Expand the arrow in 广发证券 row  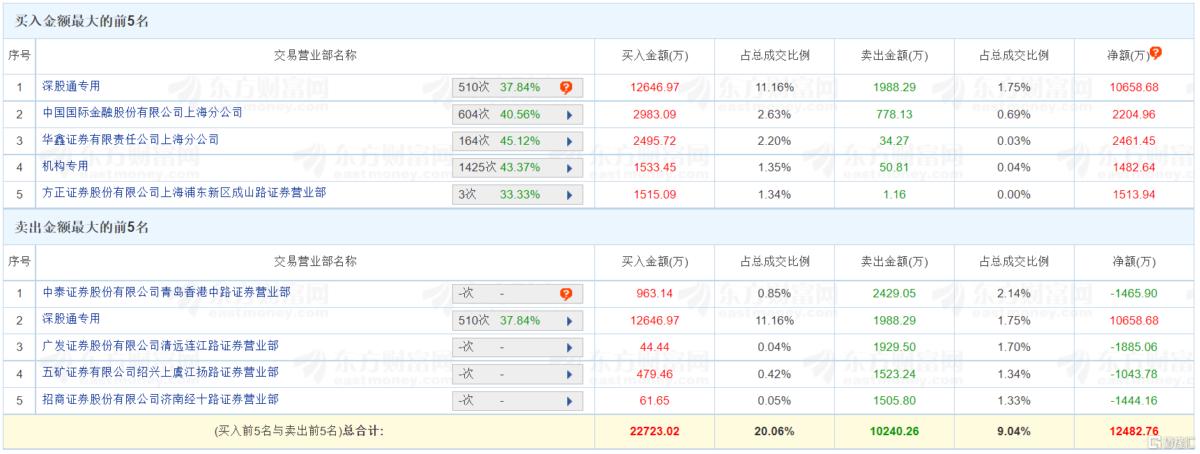click(x=569, y=347)
